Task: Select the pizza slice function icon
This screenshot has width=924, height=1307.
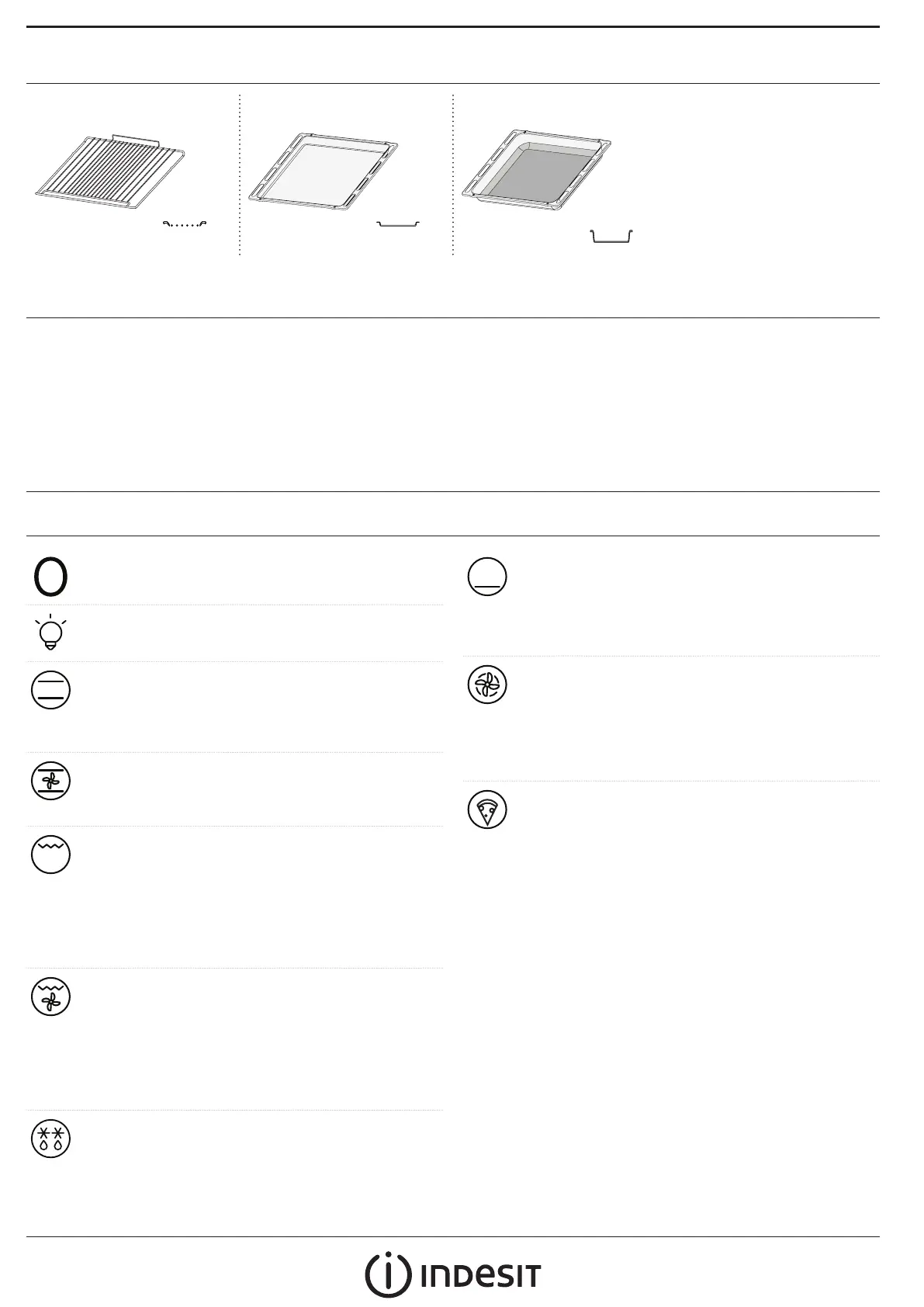Action: point(487,810)
